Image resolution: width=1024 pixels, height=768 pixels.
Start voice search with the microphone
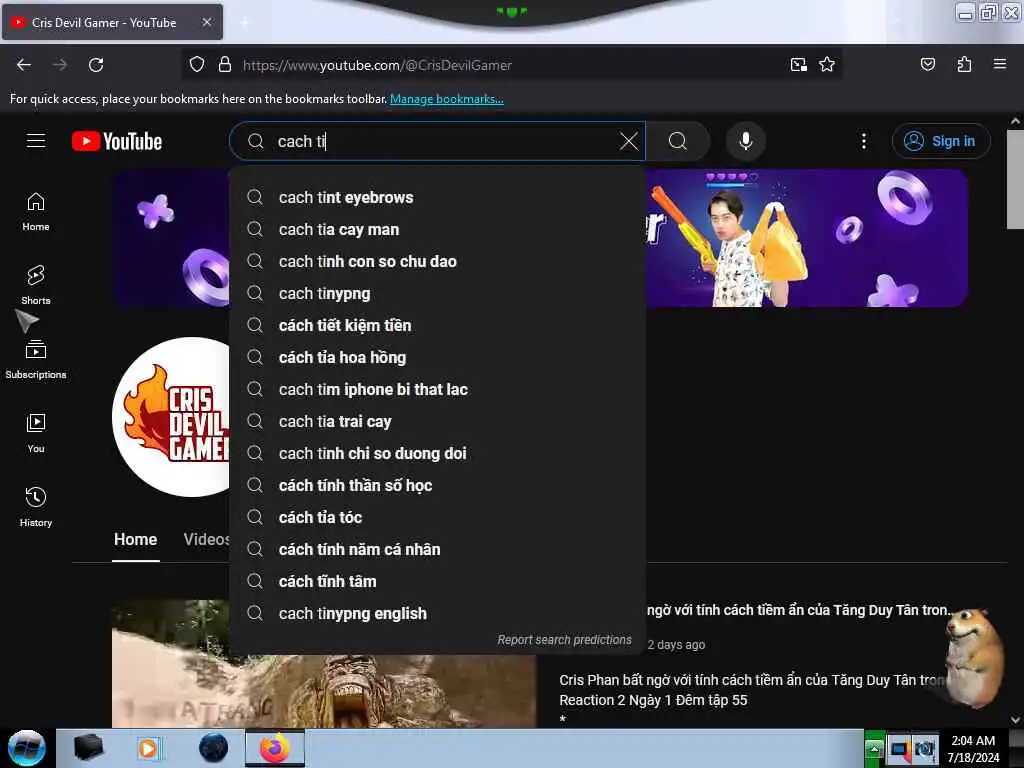pos(745,140)
